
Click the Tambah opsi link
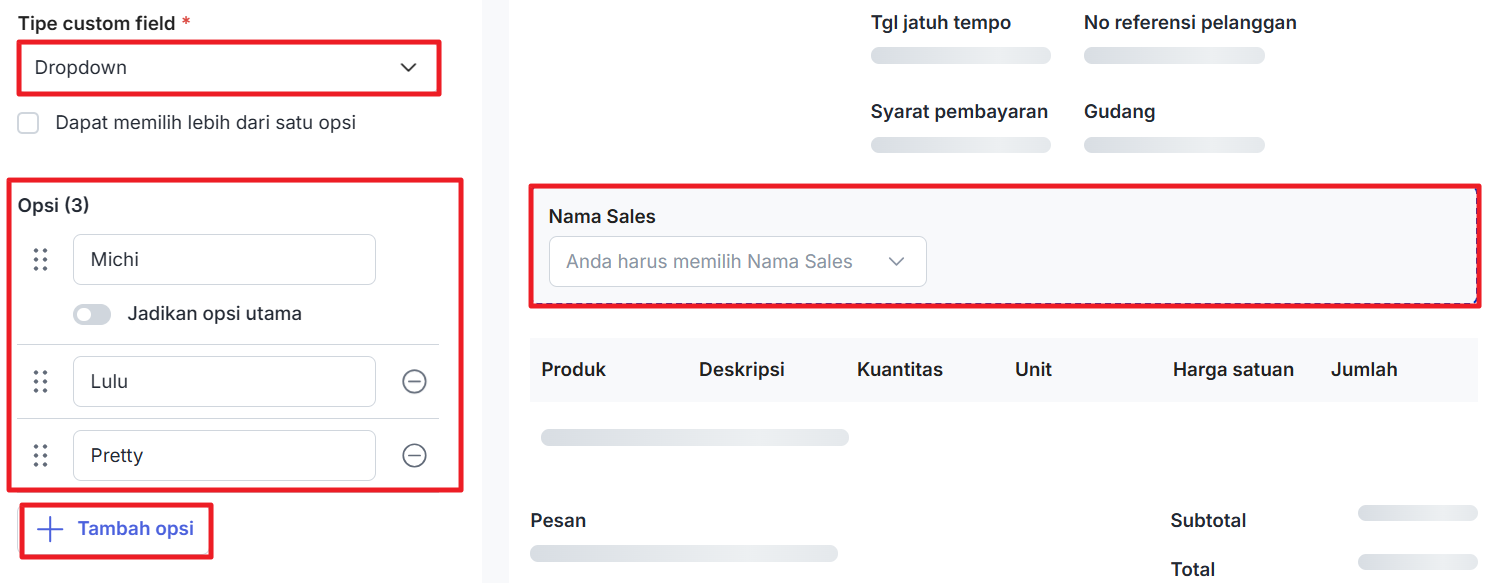pyautogui.click(x=136, y=529)
